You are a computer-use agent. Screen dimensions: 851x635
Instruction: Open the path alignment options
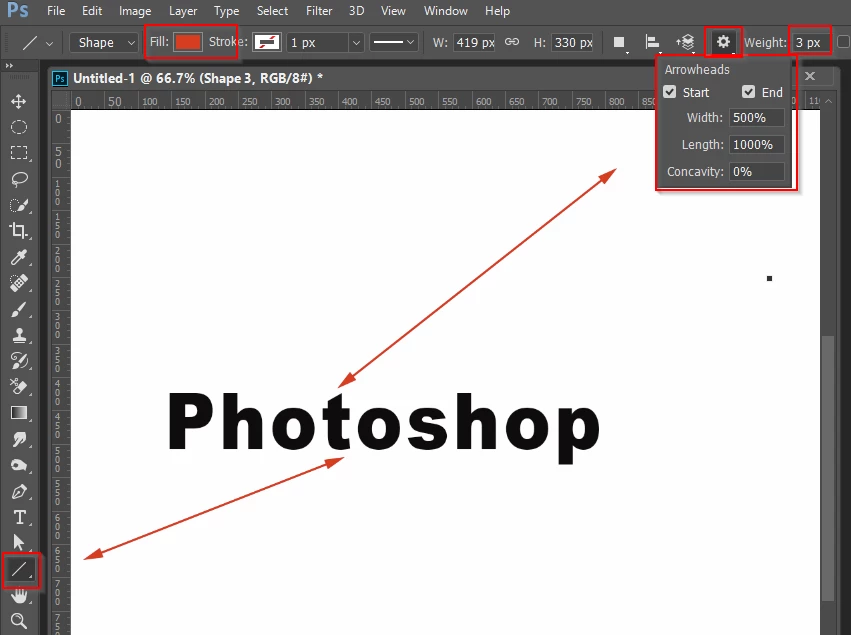point(652,42)
